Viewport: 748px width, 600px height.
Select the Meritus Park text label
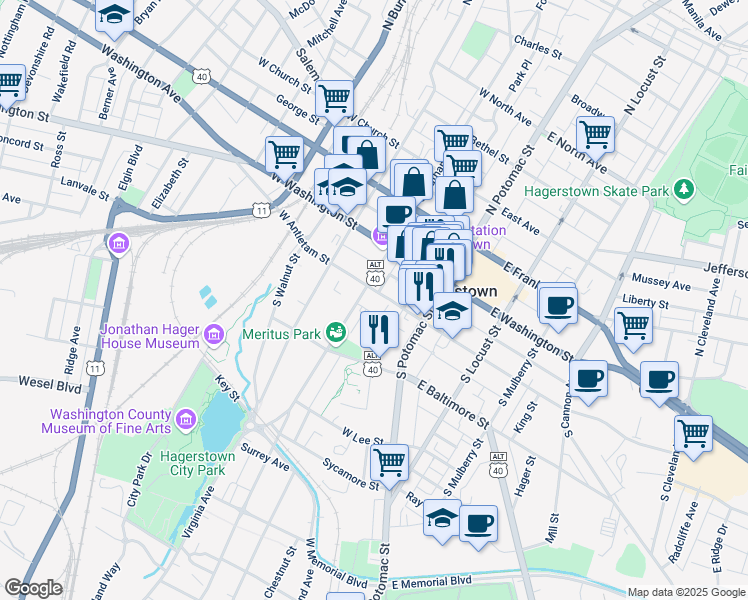(x=281, y=334)
